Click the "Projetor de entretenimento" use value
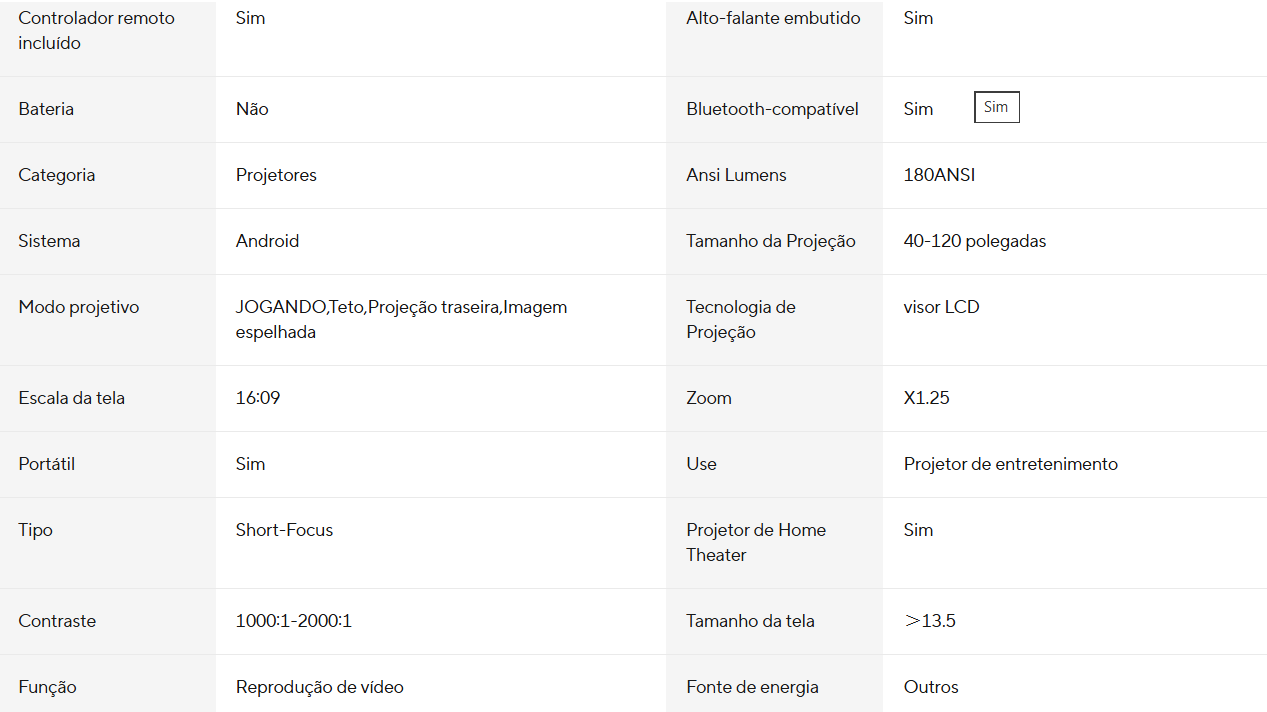Image resolution: width=1267 pixels, height=712 pixels. coord(1010,464)
